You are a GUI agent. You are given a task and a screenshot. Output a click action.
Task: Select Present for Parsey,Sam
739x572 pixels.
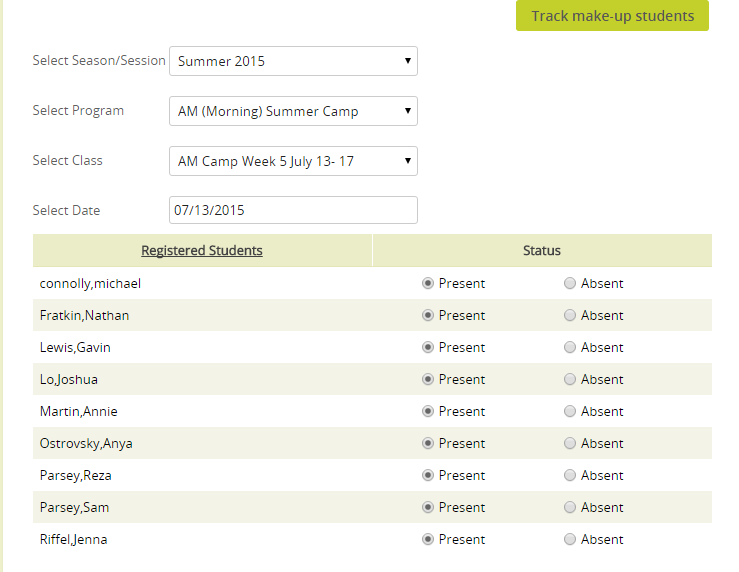coord(427,507)
